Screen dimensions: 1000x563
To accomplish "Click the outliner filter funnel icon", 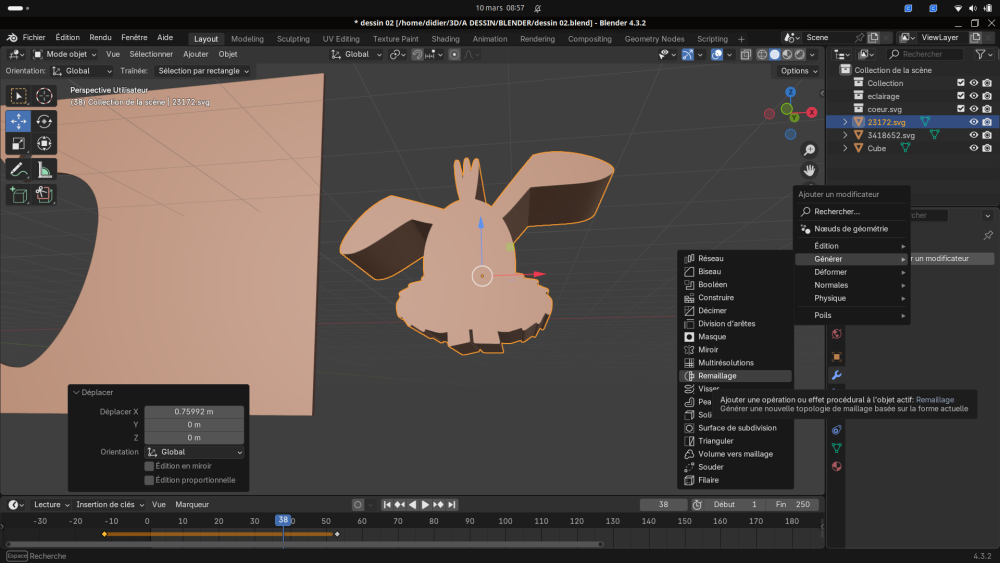I will [x=980, y=54].
